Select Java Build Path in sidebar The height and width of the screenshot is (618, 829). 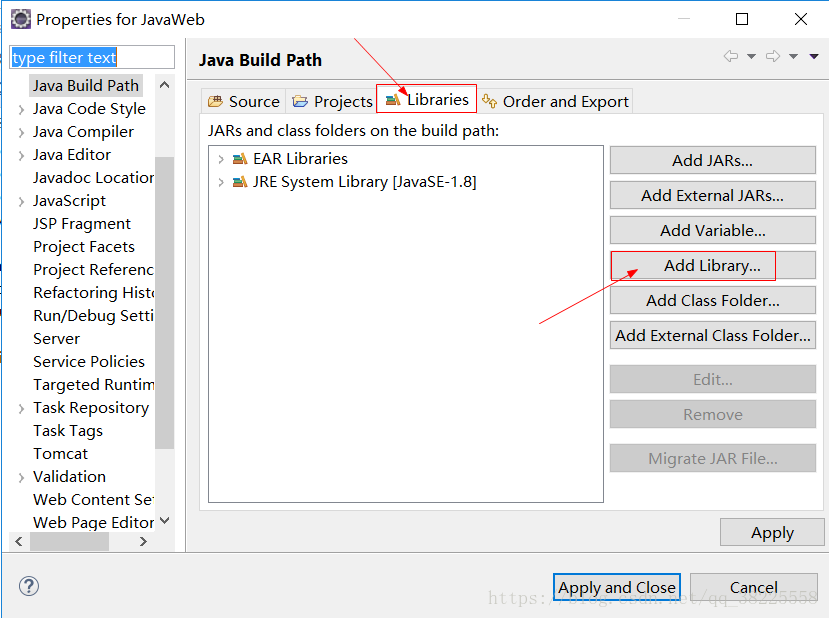pyautogui.click(x=86, y=86)
